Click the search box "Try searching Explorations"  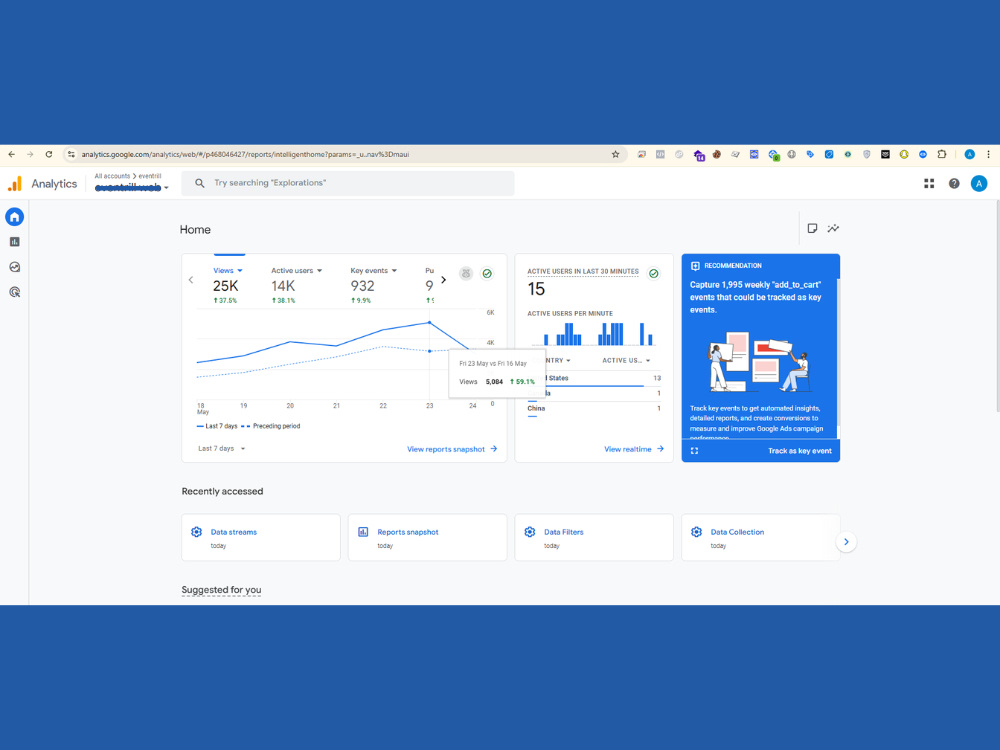click(x=348, y=183)
